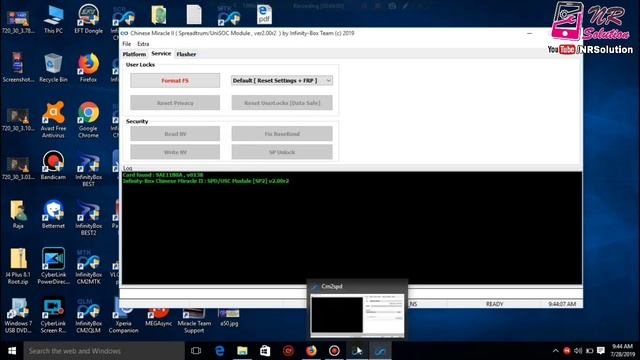Open the Windows Start menu
Screen dimensions: 640x360
point(12,351)
